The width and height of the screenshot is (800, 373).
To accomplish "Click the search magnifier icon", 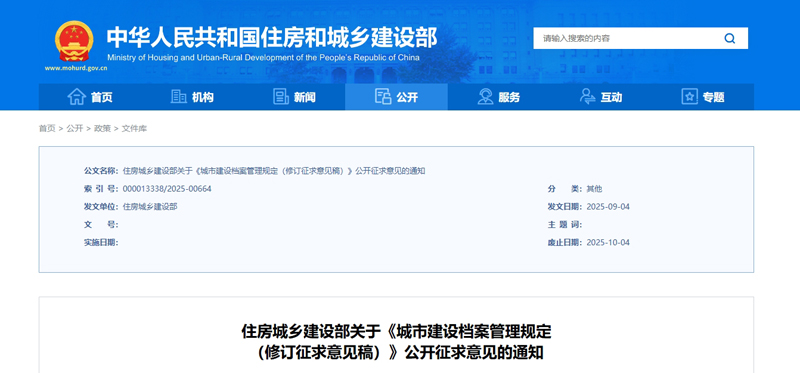I will (730, 38).
